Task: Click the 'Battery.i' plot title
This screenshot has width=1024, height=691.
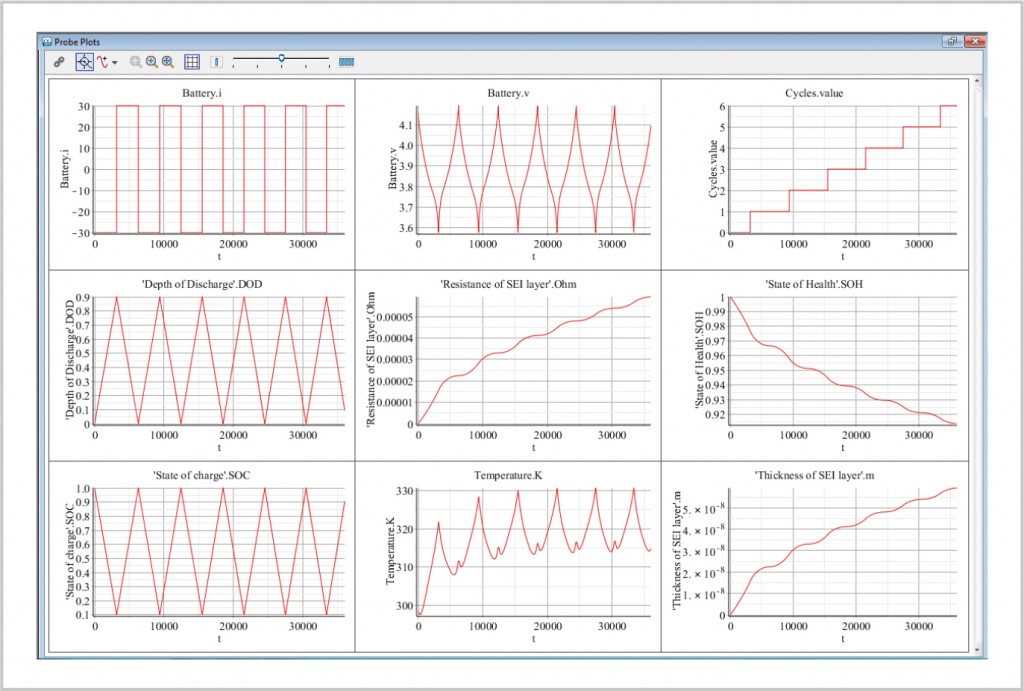Action: pos(202,93)
